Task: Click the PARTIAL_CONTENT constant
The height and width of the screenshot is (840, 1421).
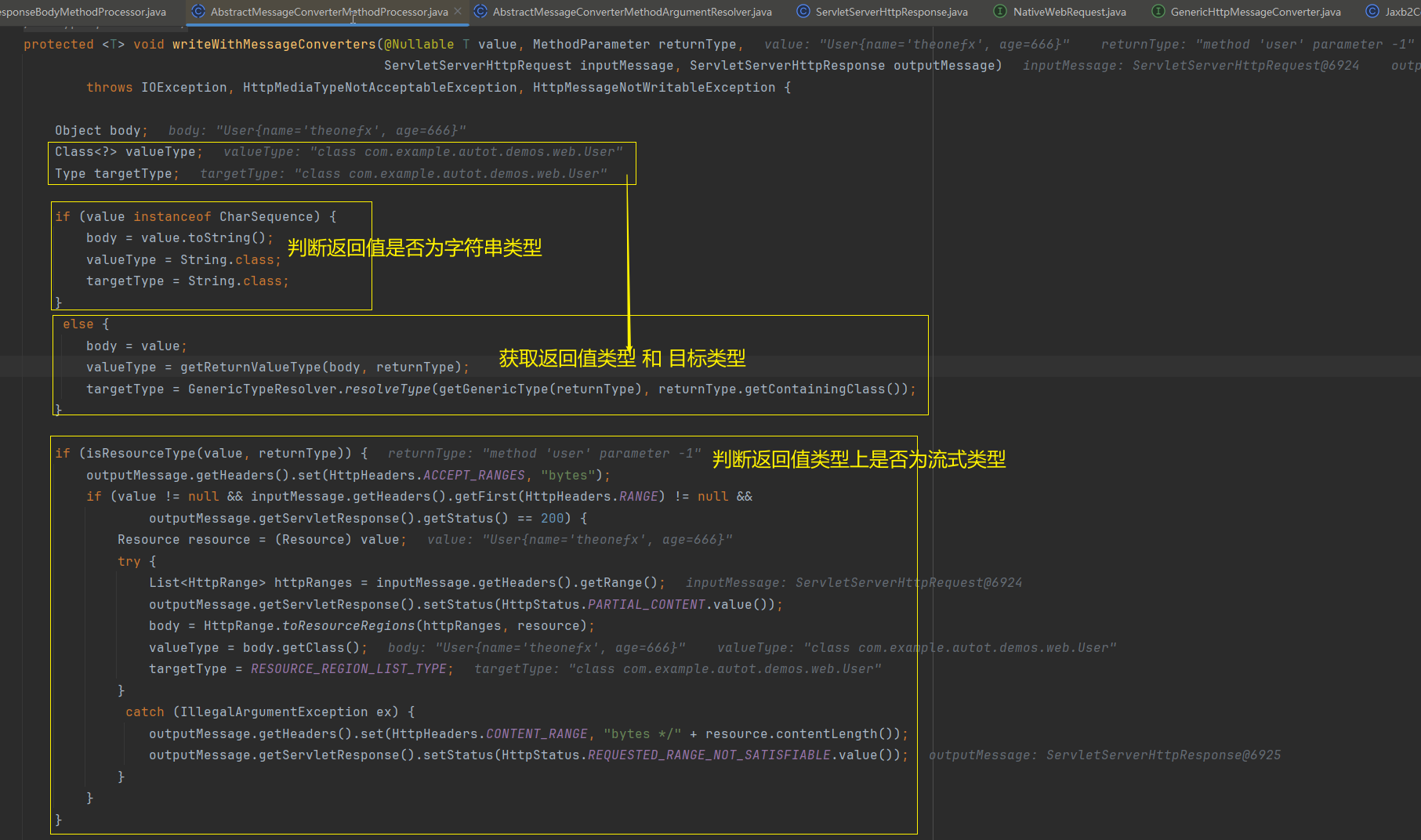Action: [647, 605]
